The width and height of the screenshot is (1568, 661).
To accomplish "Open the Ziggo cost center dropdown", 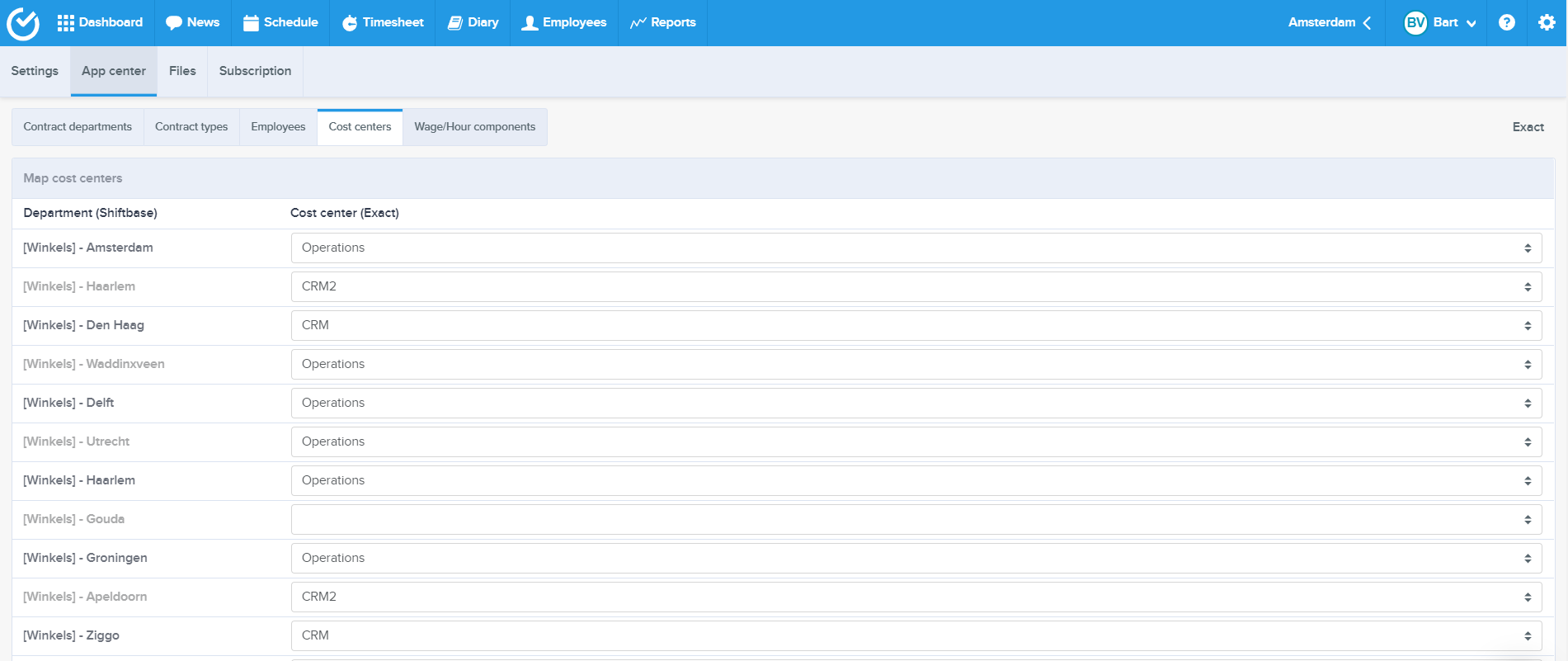I will pyautogui.click(x=916, y=636).
